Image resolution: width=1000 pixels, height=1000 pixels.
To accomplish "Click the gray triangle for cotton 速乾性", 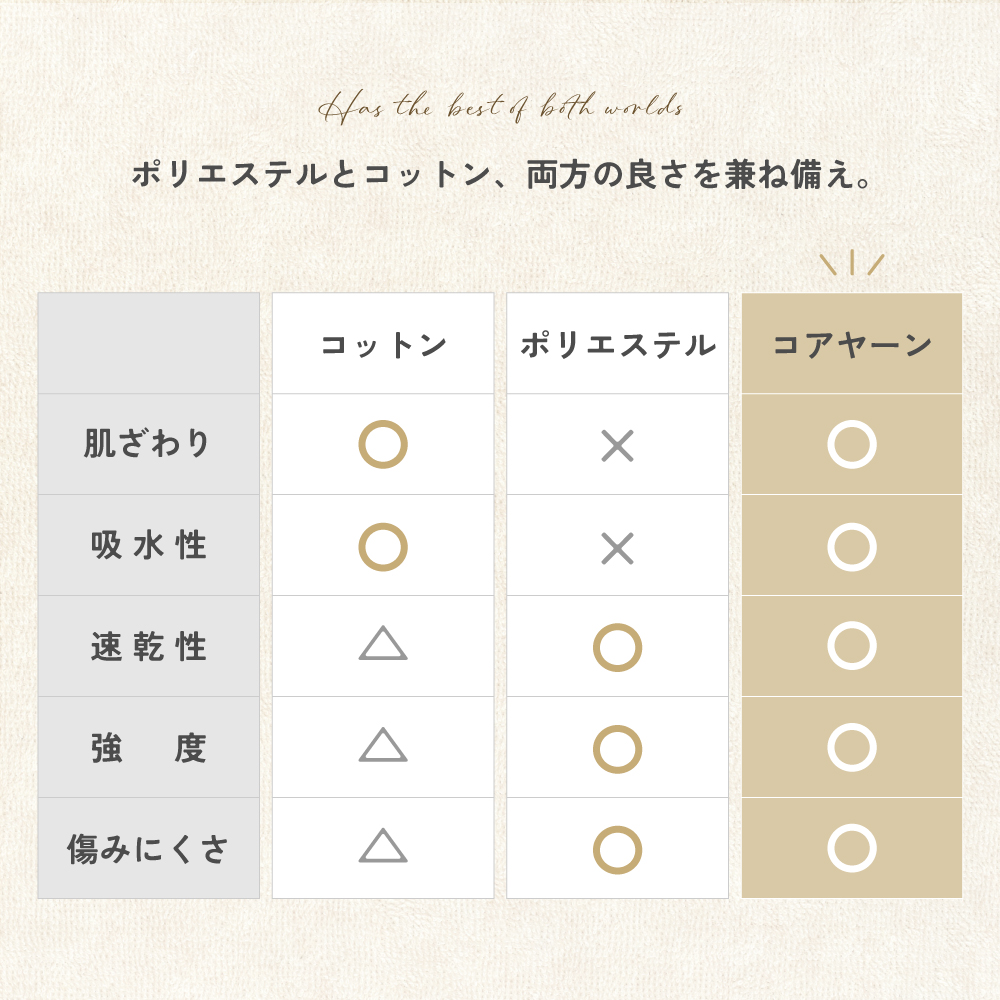I will [383, 643].
